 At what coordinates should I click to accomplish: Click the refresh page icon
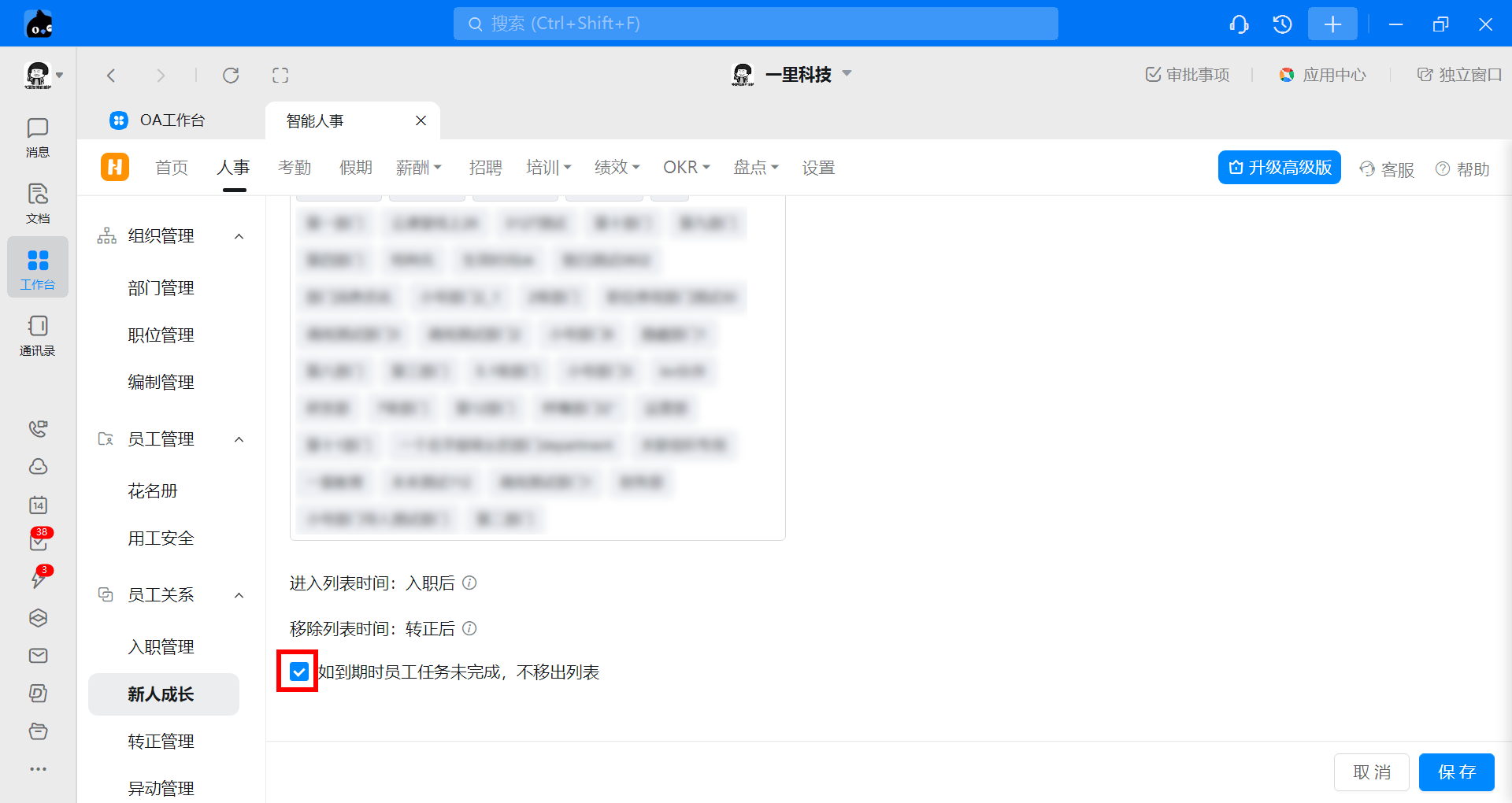click(231, 76)
